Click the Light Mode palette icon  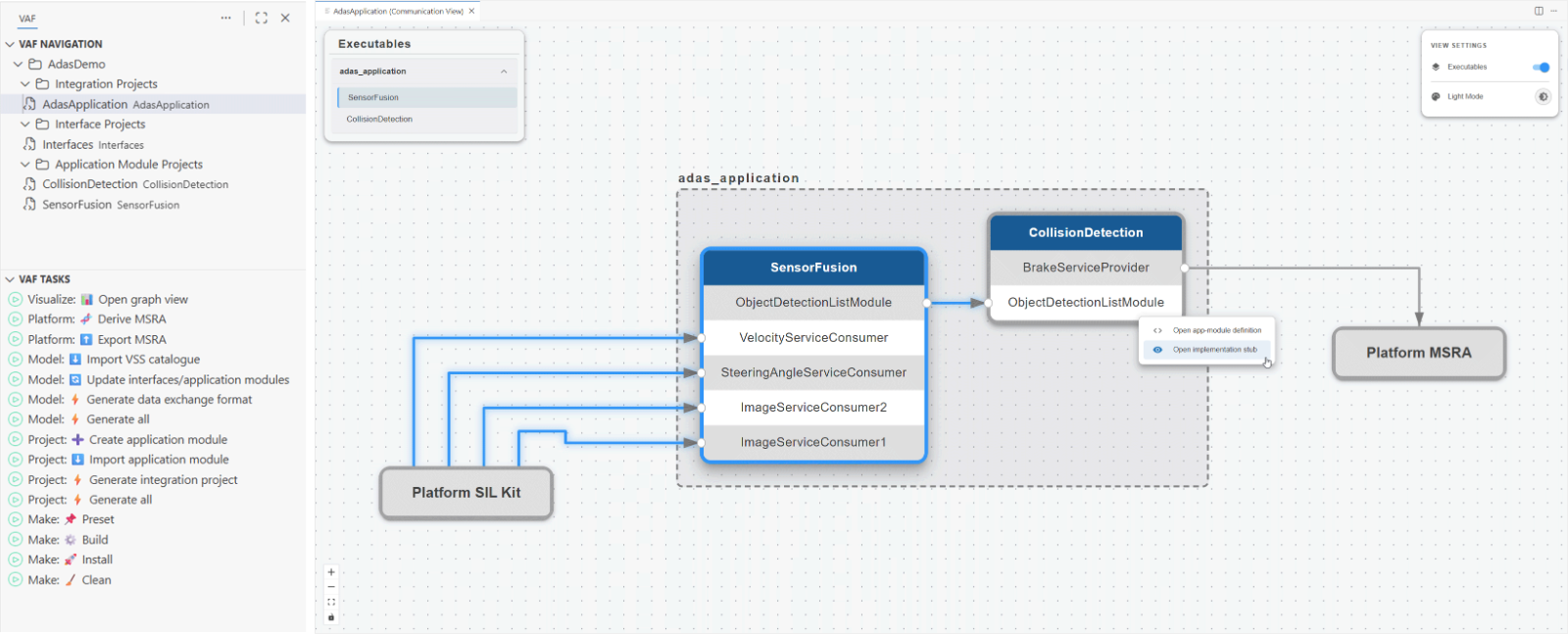tap(1436, 96)
